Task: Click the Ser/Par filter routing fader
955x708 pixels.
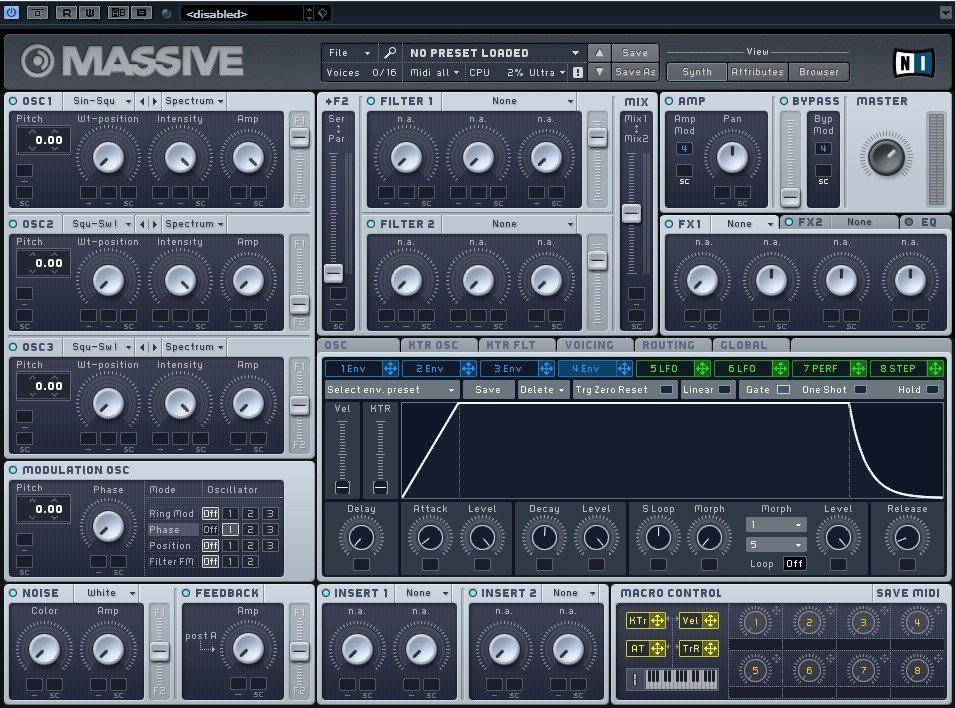Action: coord(333,273)
